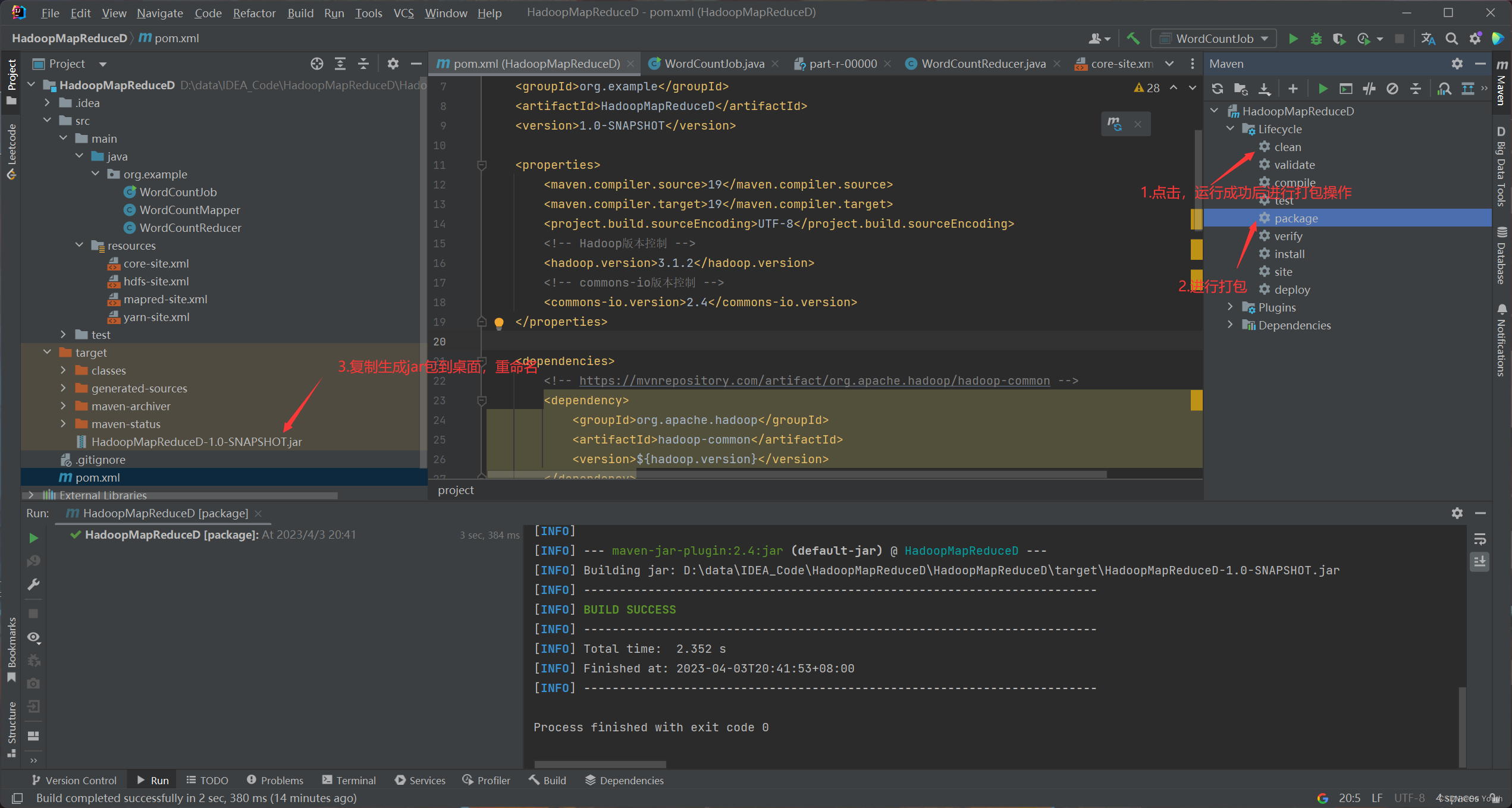Open the VCS menu

tap(403, 13)
